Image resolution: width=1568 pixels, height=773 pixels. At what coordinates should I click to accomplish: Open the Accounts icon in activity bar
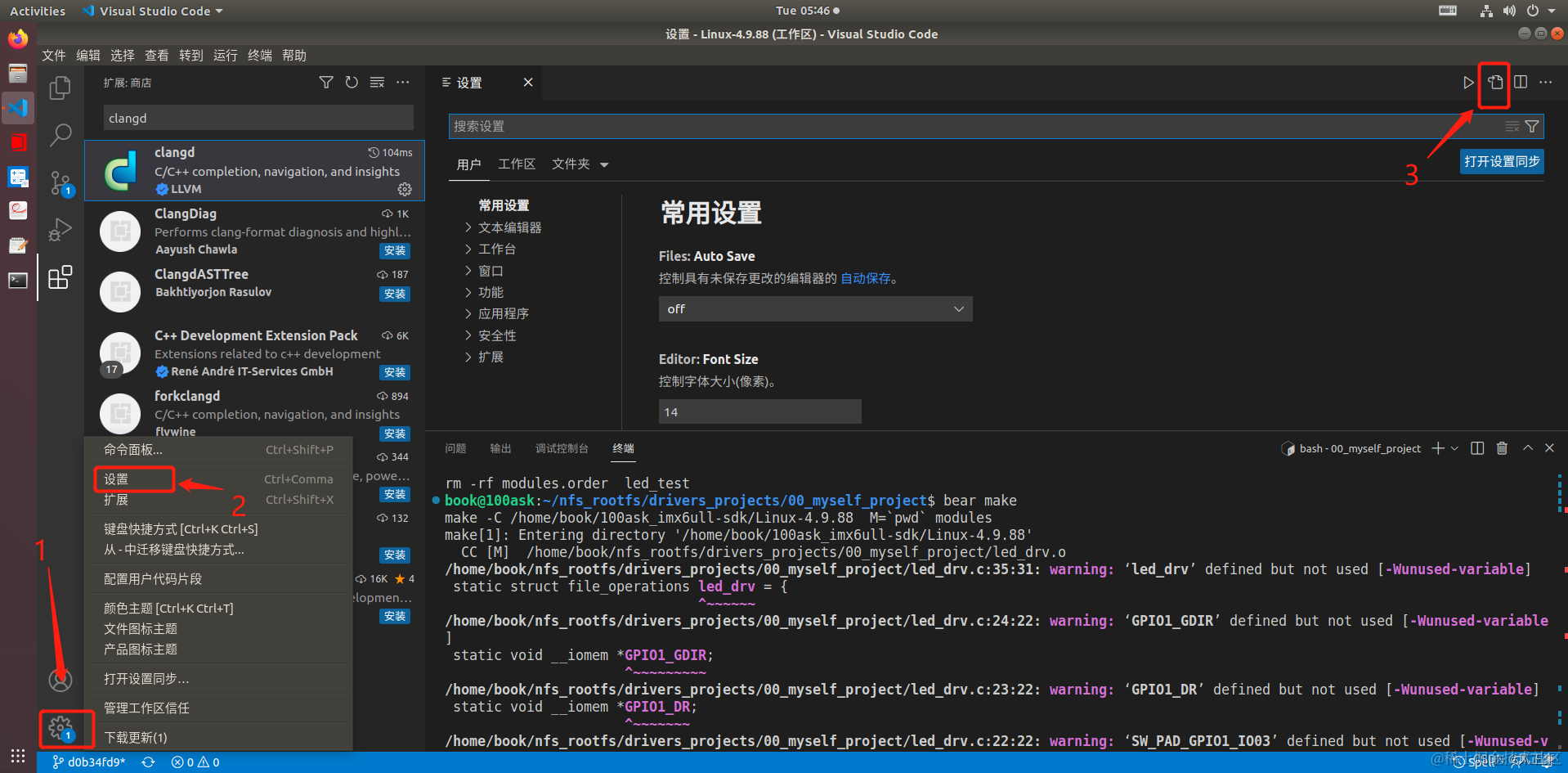(x=60, y=680)
